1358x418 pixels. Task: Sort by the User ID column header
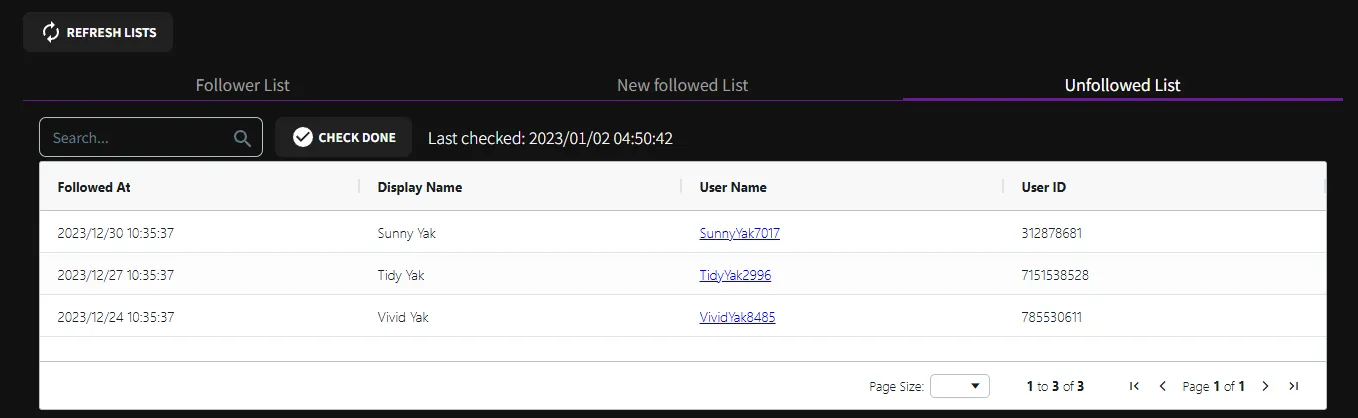tap(1043, 187)
